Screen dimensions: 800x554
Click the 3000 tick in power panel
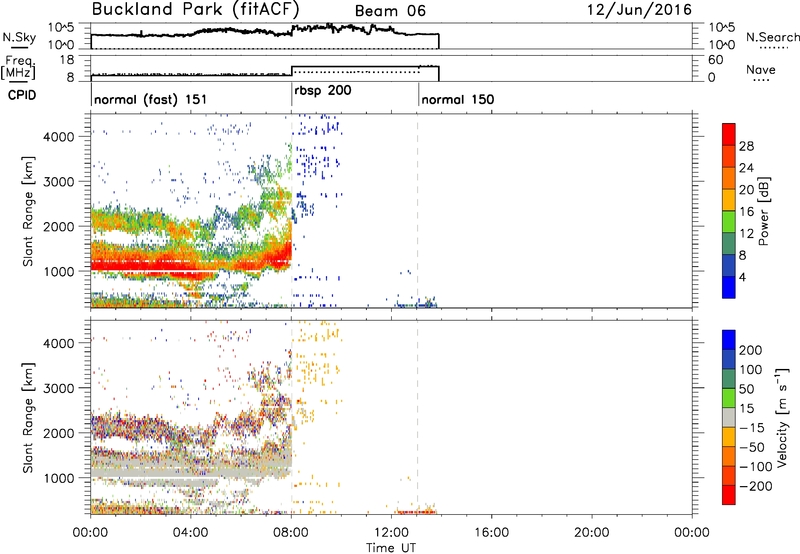point(59,182)
